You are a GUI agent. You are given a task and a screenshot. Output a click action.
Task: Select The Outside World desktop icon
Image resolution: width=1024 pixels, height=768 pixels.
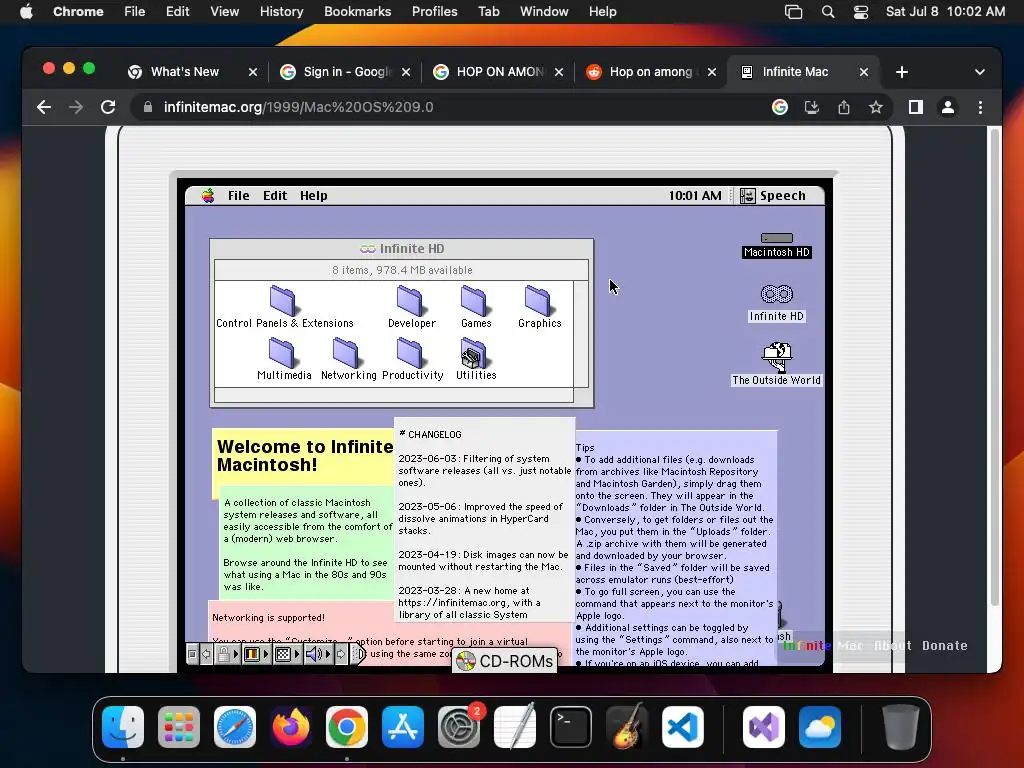[776, 364]
